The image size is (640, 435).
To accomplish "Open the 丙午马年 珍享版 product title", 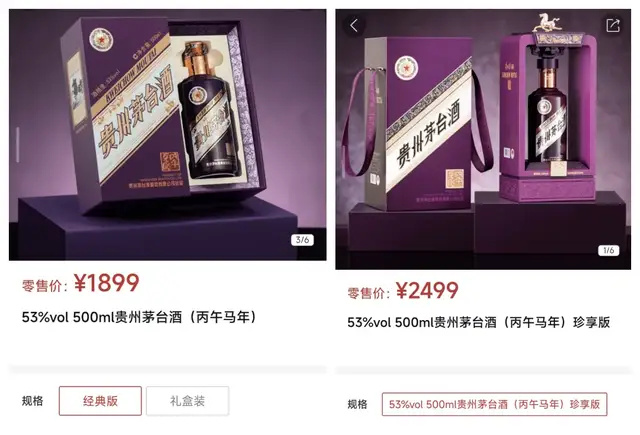I will tap(478, 322).
